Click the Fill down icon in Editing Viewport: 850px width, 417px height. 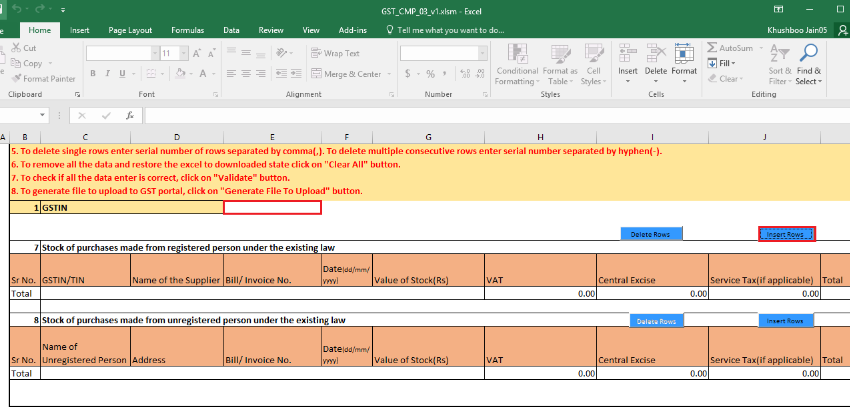coord(713,63)
